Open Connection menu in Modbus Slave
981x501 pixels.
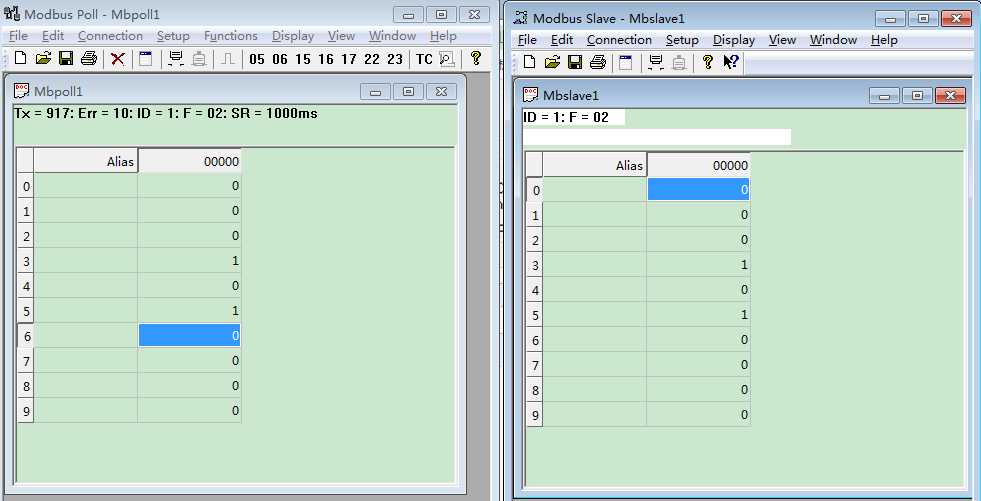pos(619,39)
